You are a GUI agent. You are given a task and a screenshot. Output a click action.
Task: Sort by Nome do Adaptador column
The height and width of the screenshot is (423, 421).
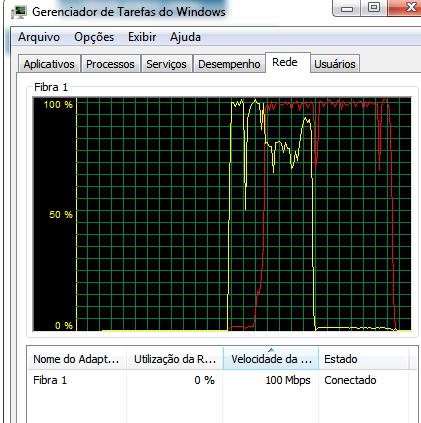(76, 359)
